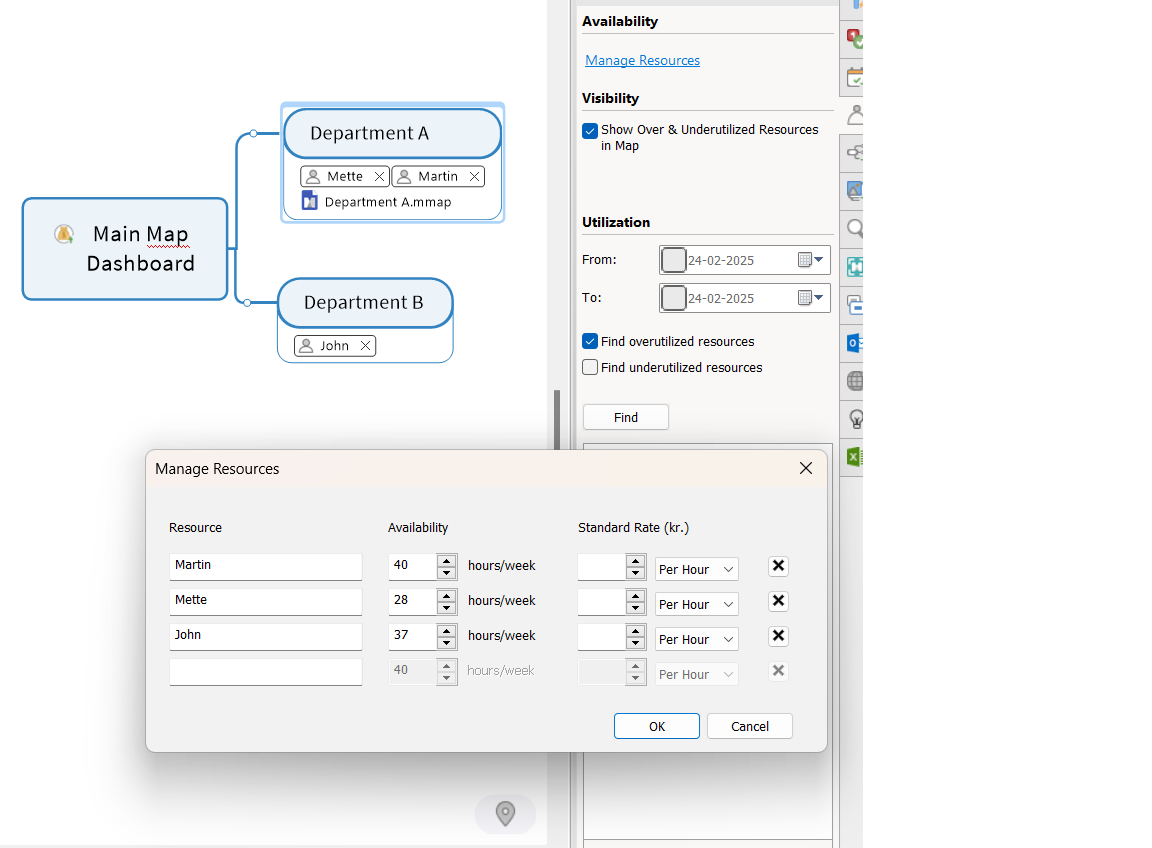Viewport: 1152px width, 848px height.
Task: Delete the Martin resource row
Action: click(x=778, y=566)
